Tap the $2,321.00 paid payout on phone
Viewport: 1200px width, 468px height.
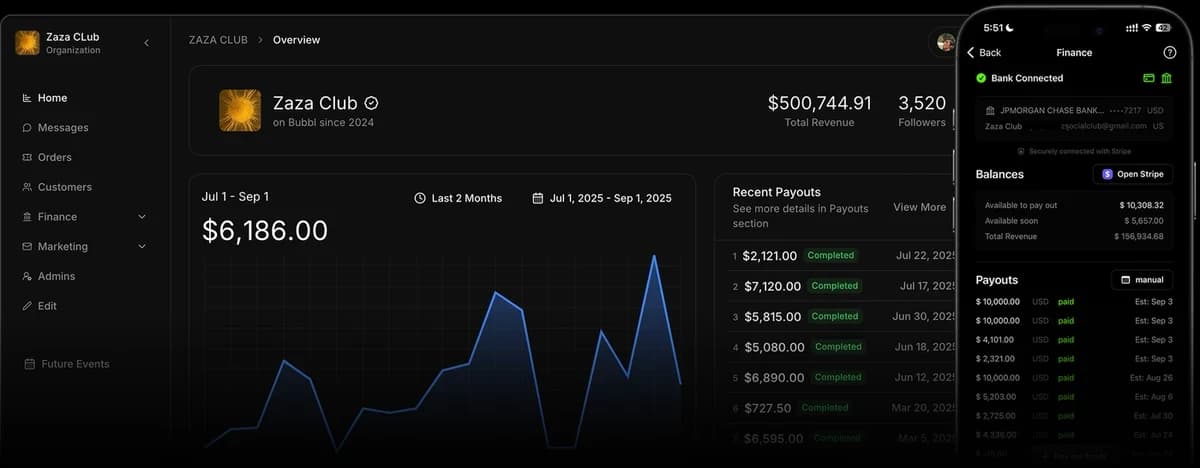pos(1075,359)
